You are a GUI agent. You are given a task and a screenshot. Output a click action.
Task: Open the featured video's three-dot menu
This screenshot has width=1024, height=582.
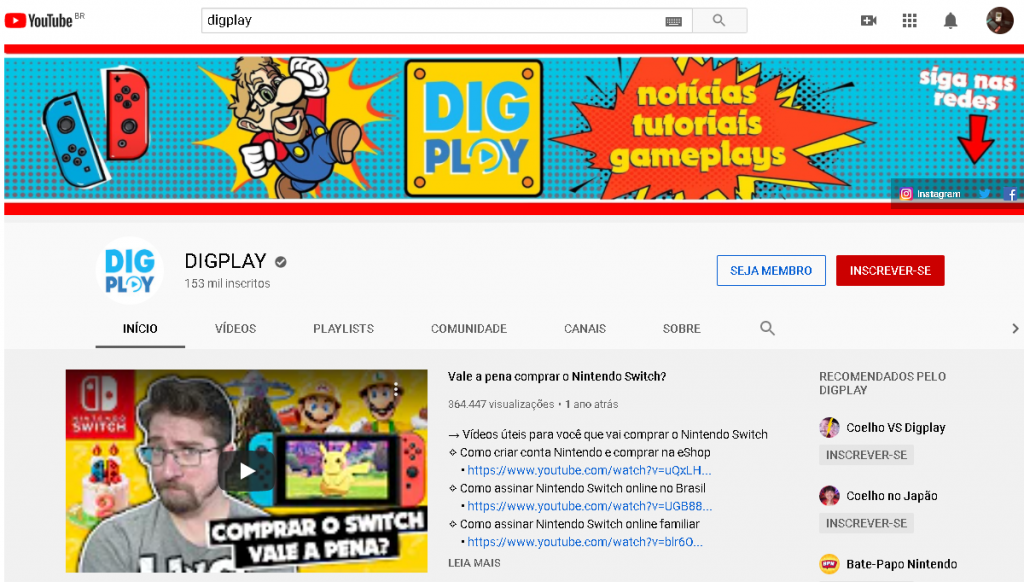[x=396, y=389]
